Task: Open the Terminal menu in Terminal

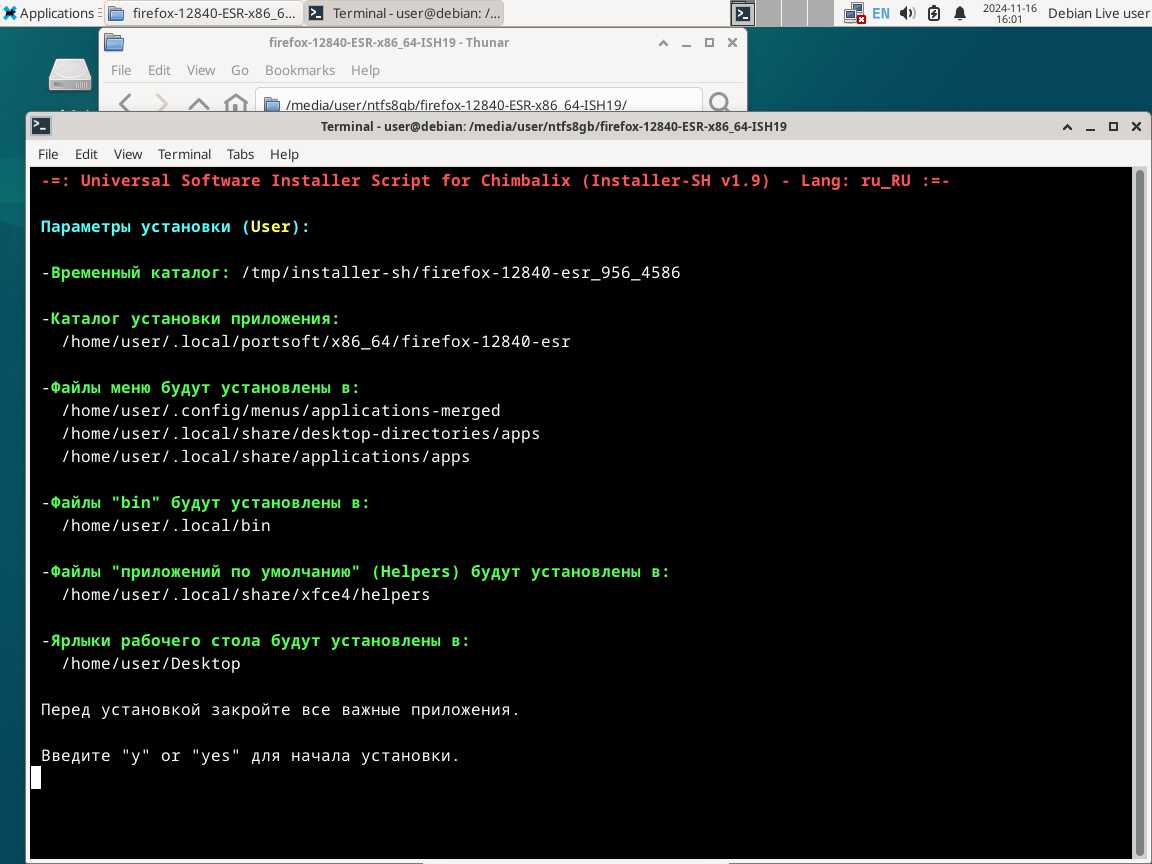Action: pyautogui.click(x=184, y=154)
